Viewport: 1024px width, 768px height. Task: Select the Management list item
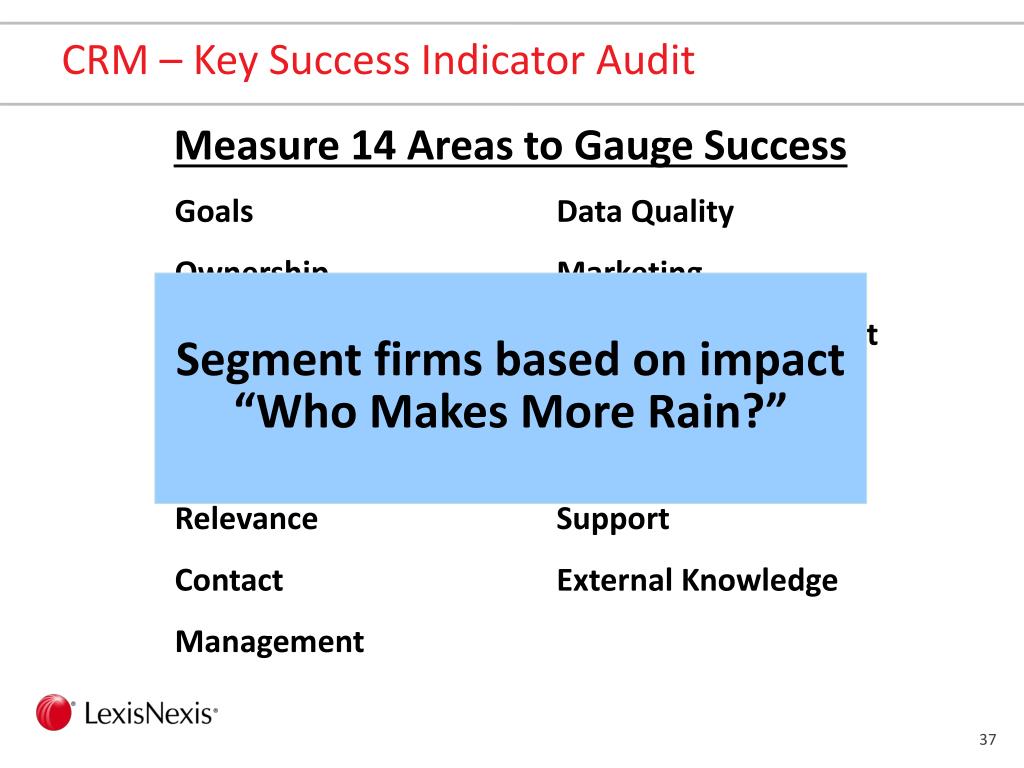[x=270, y=642]
